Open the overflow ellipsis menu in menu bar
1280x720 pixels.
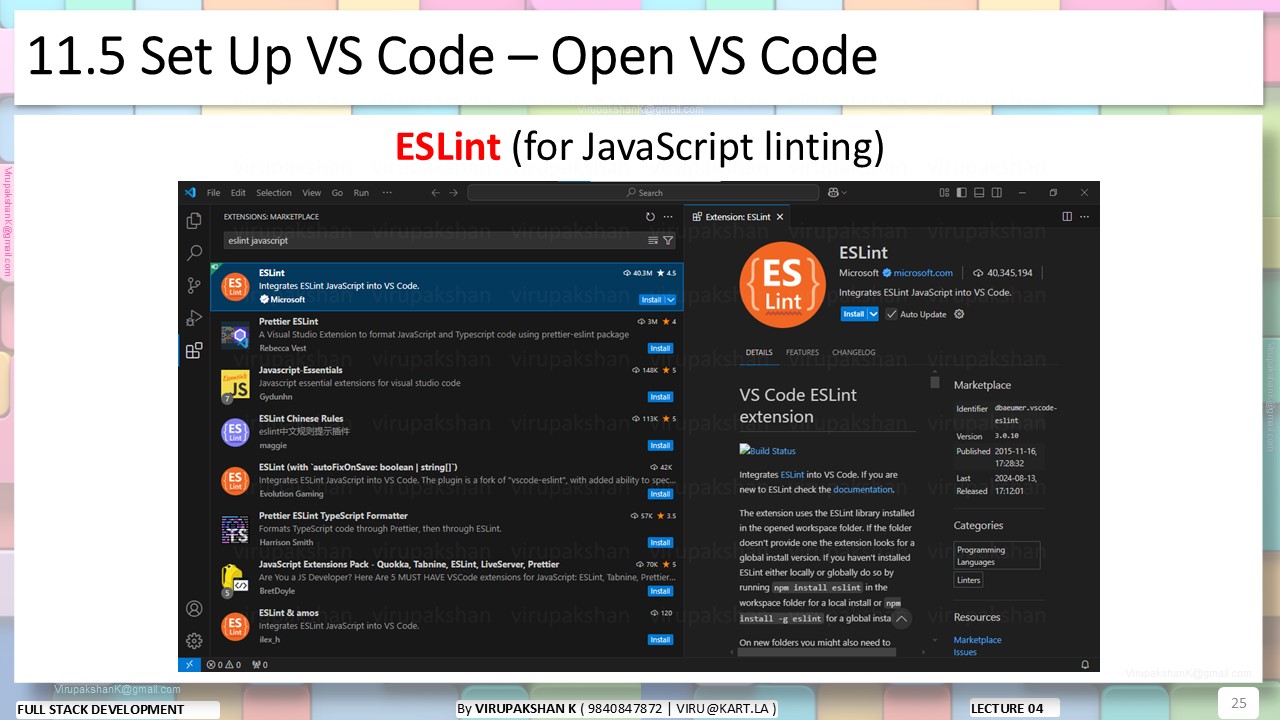387,192
